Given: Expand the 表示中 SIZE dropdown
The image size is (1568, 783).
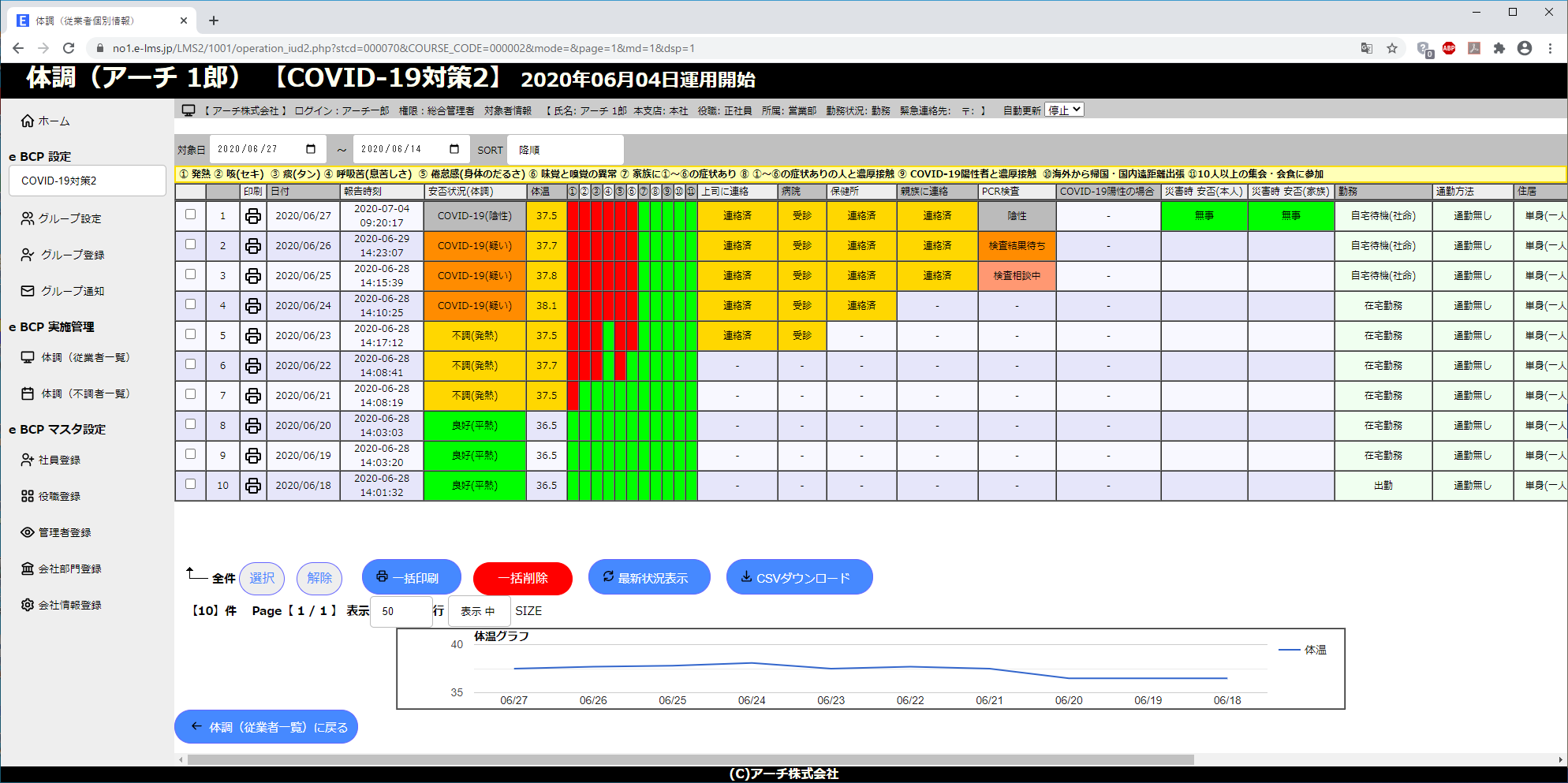Looking at the screenshot, I should coord(479,611).
